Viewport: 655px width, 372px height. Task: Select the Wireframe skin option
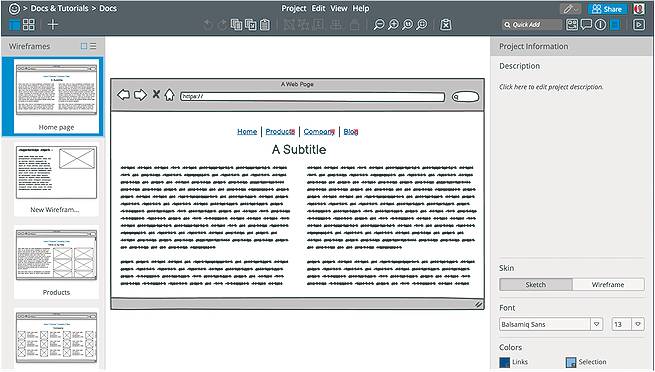(608, 285)
